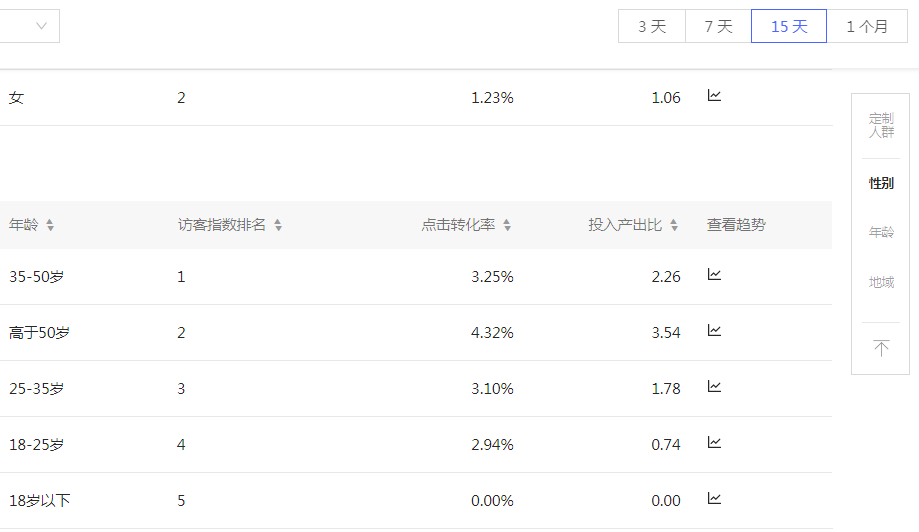The height and width of the screenshot is (532, 919).
Task: Go to 性别 section in sidebar
Action: (881, 183)
